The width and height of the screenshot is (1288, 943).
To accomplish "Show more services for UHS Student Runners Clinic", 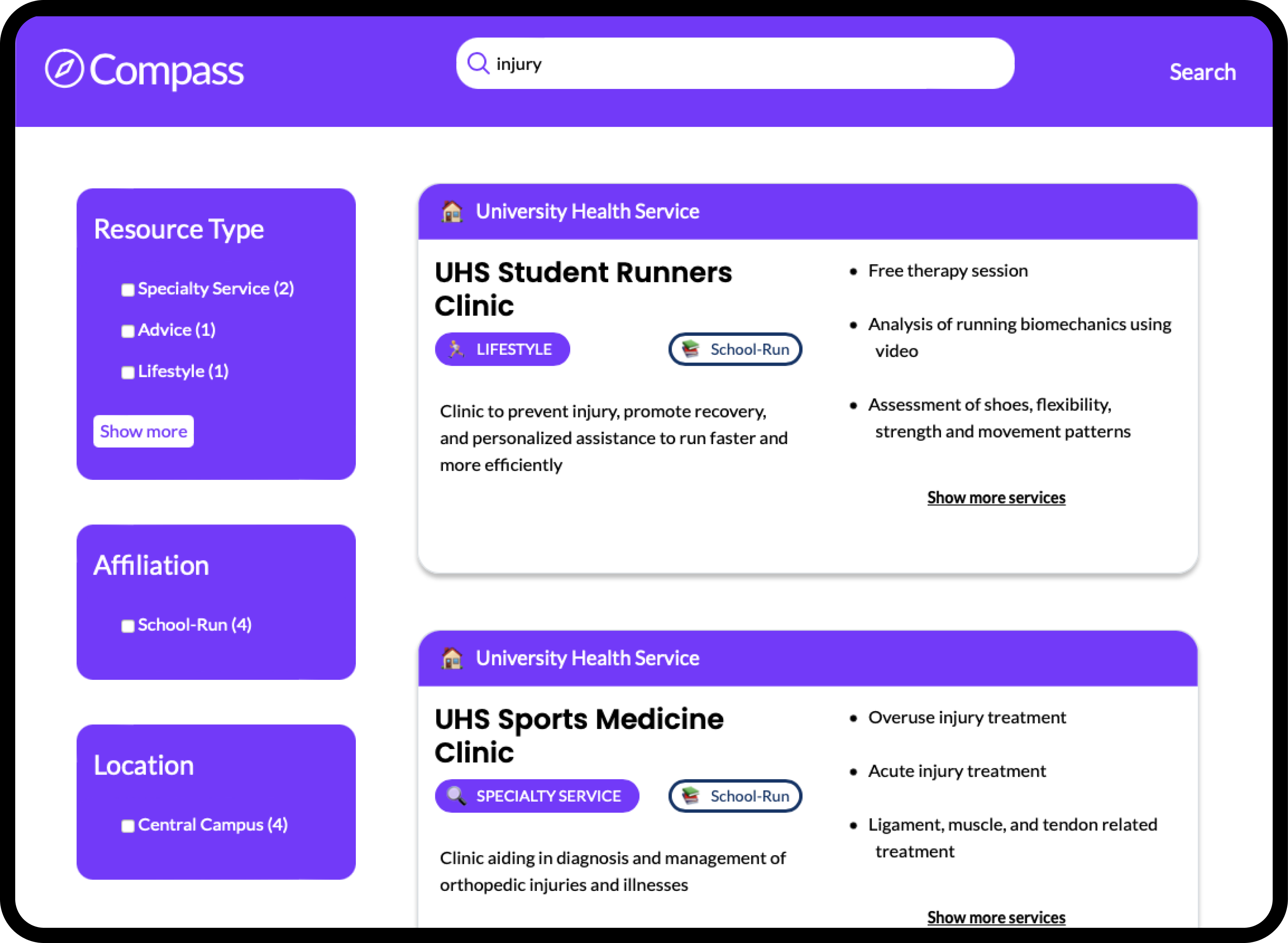I will (x=996, y=497).
